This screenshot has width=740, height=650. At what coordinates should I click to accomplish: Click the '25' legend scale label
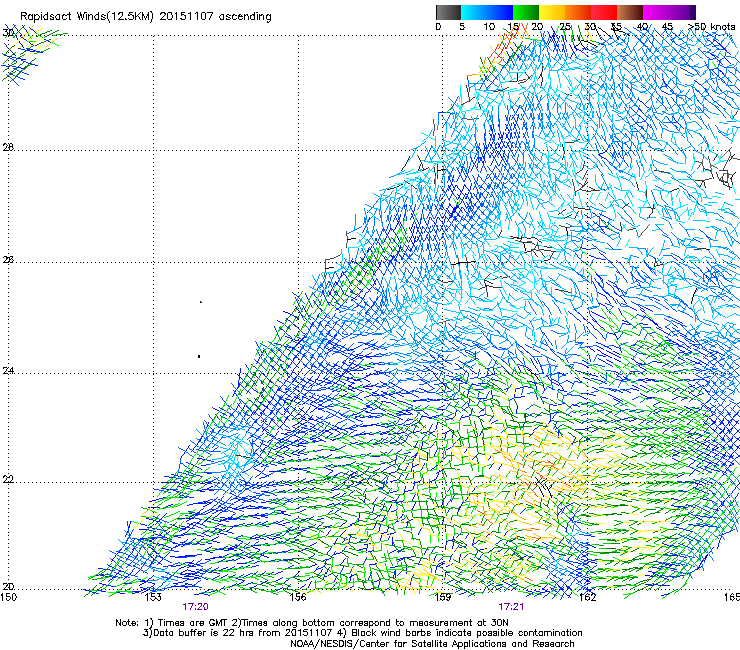pyautogui.click(x=564, y=27)
